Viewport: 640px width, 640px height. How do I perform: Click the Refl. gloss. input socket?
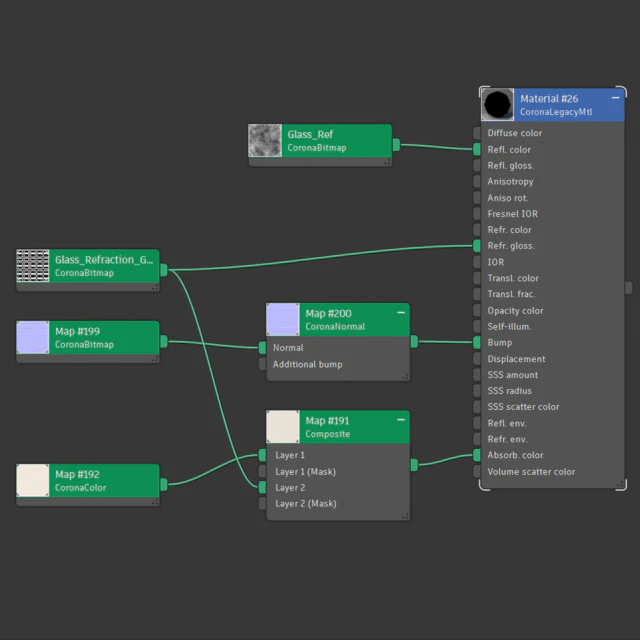coord(477,165)
